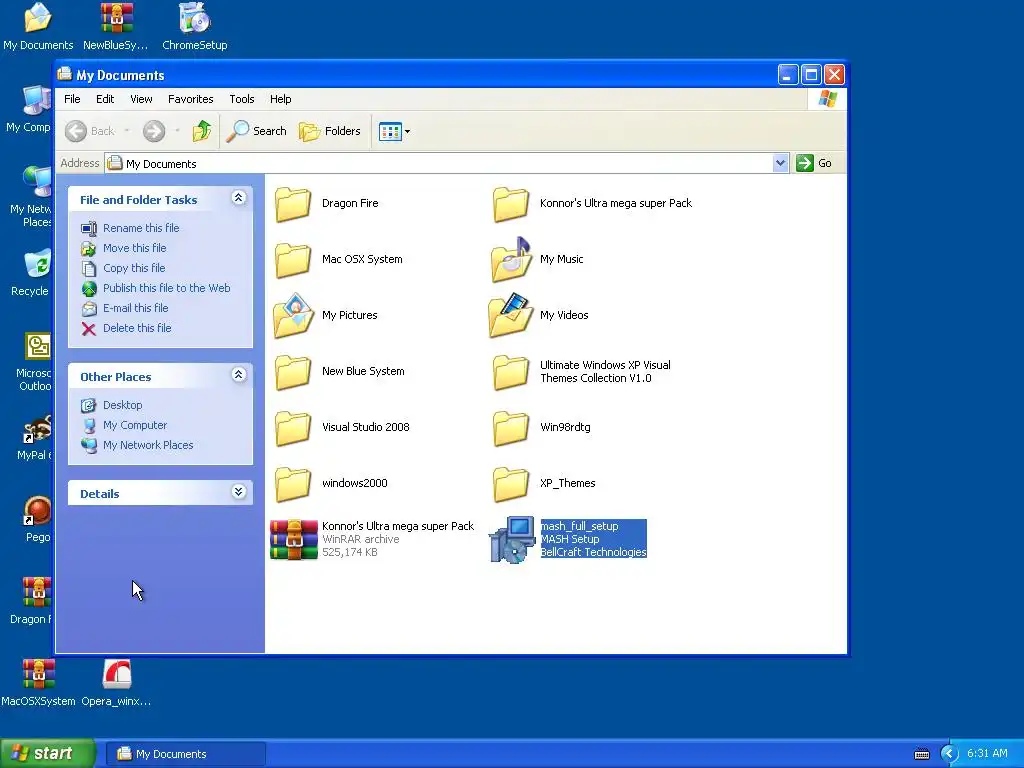The image size is (1024, 768).
Task: Click the keyboard icon in system tray
Action: coord(921,755)
